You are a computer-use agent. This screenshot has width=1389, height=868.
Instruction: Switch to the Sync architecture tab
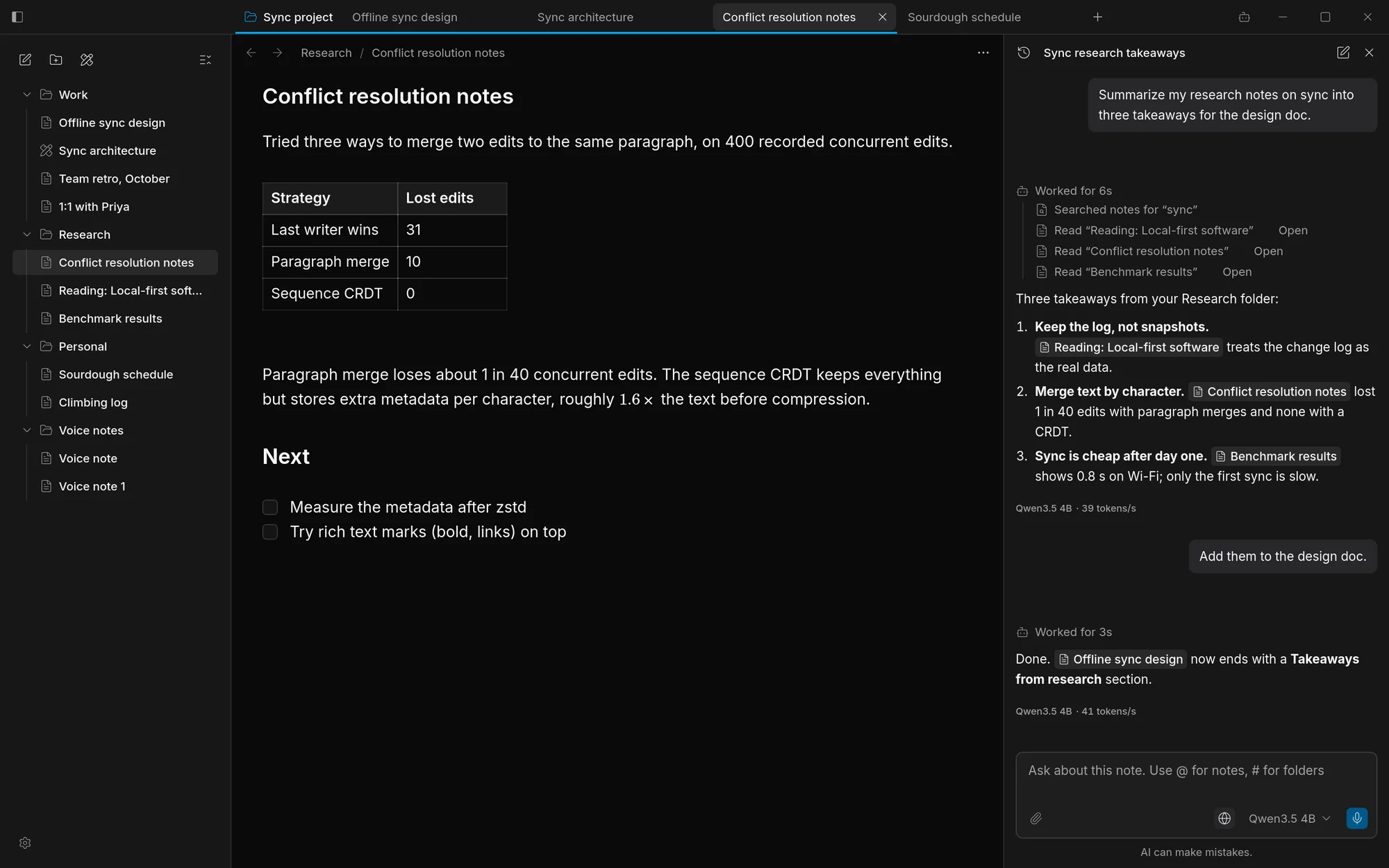click(585, 17)
